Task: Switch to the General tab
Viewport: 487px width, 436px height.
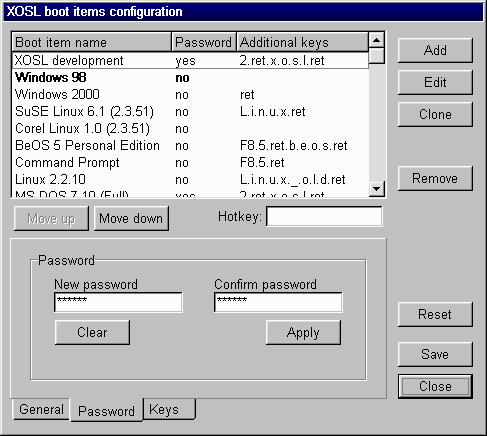Action: pyautogui.click(x=41, y=409)
